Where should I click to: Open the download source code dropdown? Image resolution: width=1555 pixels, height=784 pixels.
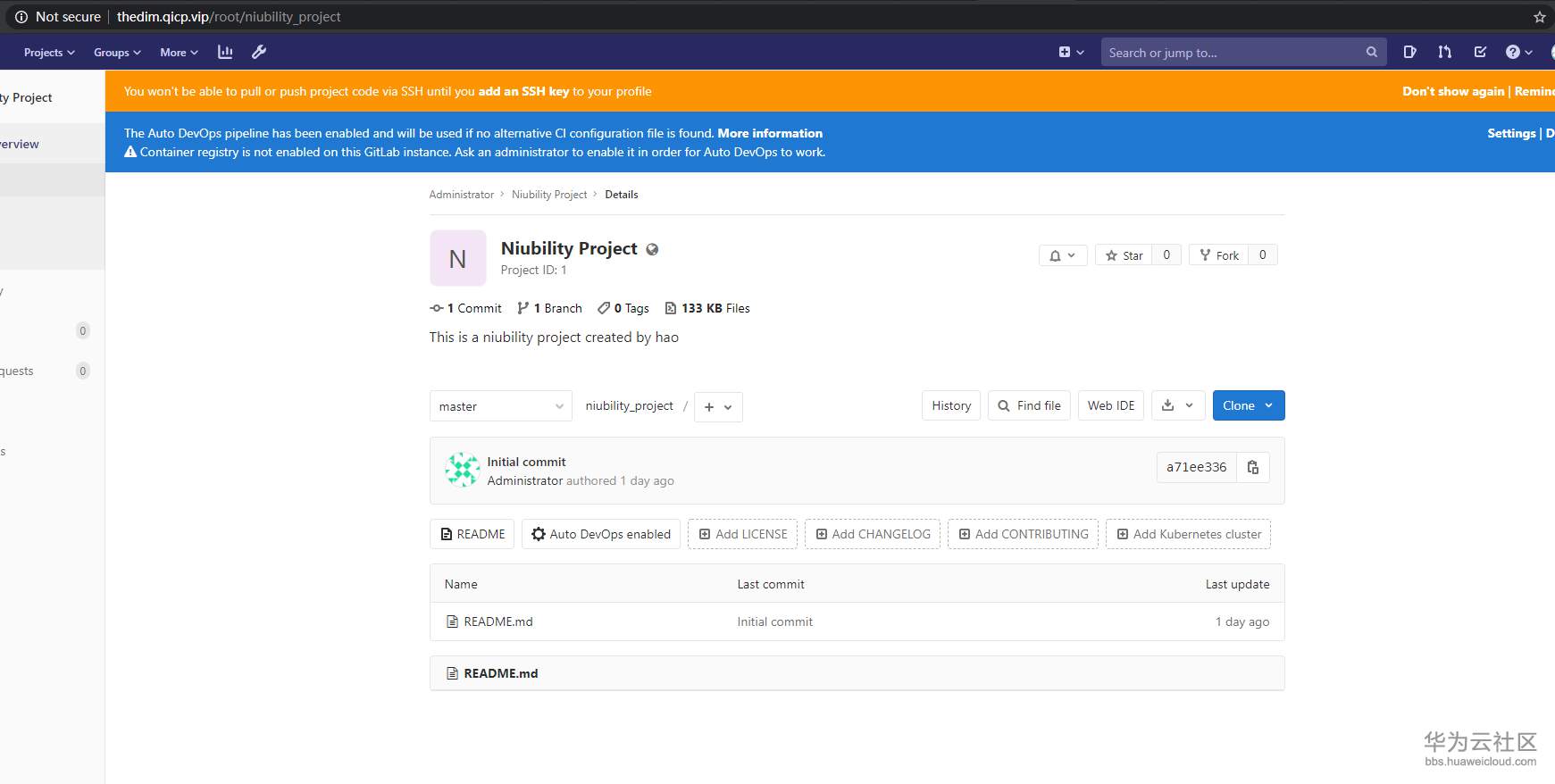[1177, 405]
